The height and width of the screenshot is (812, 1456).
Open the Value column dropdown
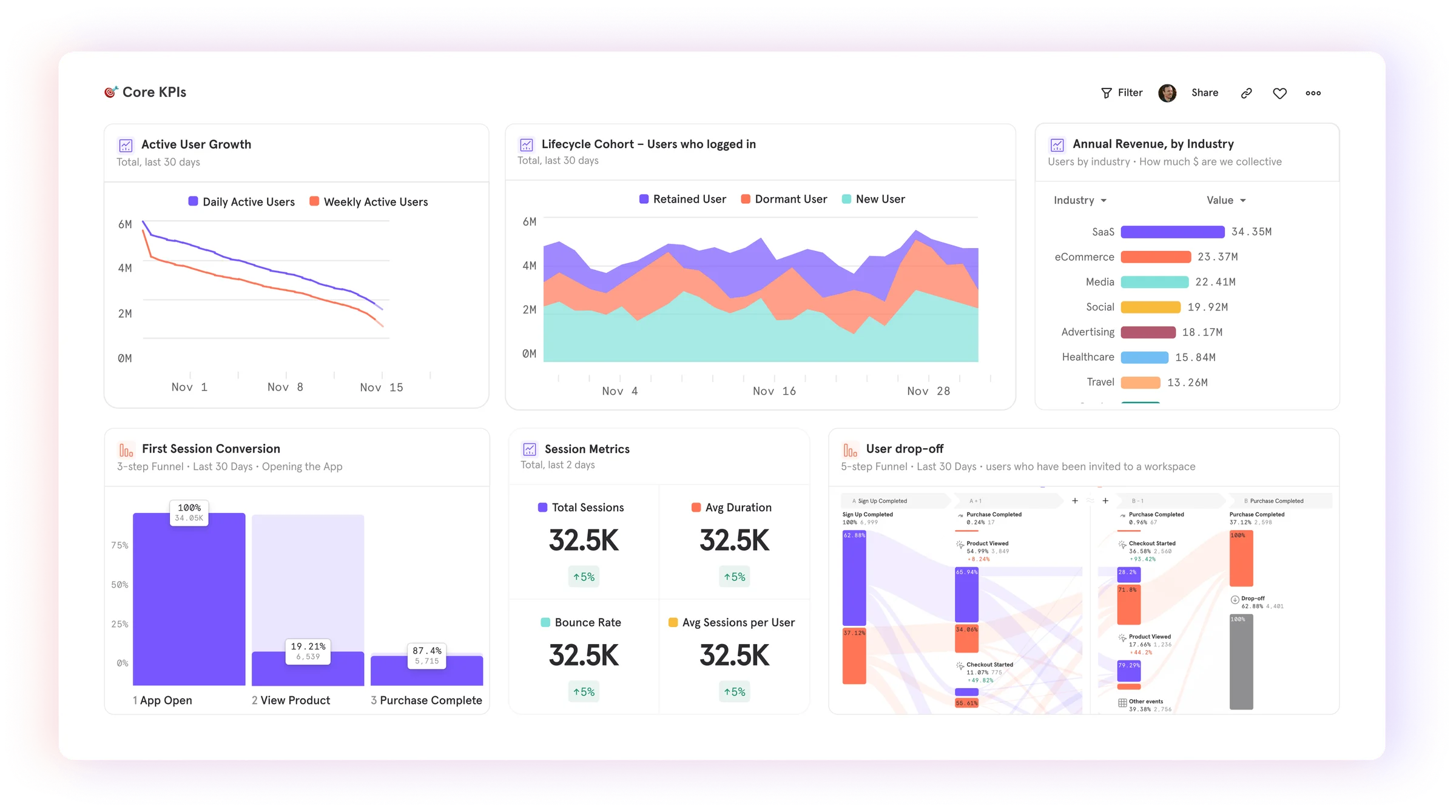click(x=1226, y=200)
